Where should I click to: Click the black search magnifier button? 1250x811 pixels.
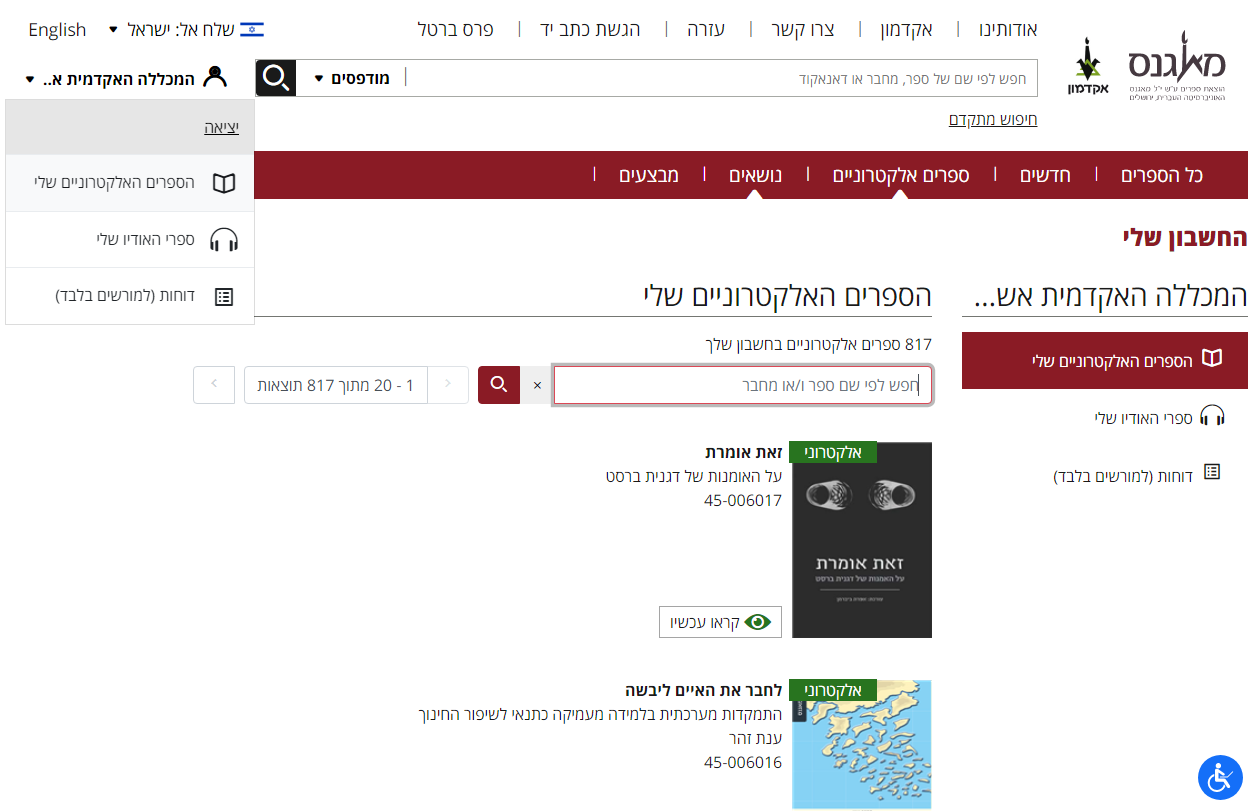(276, 78)
